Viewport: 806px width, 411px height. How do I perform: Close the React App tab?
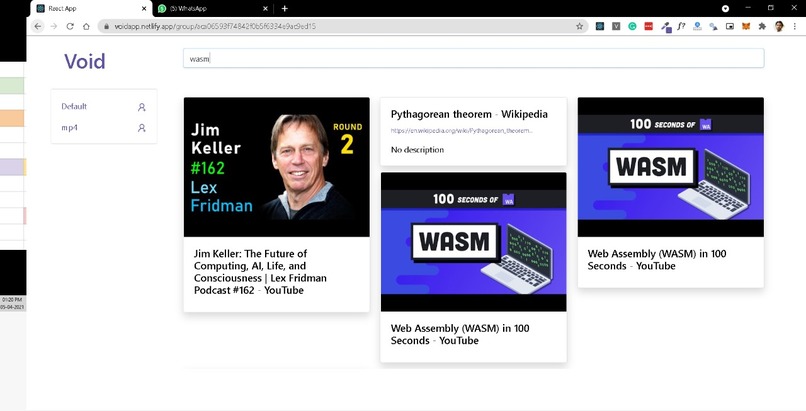144,9
